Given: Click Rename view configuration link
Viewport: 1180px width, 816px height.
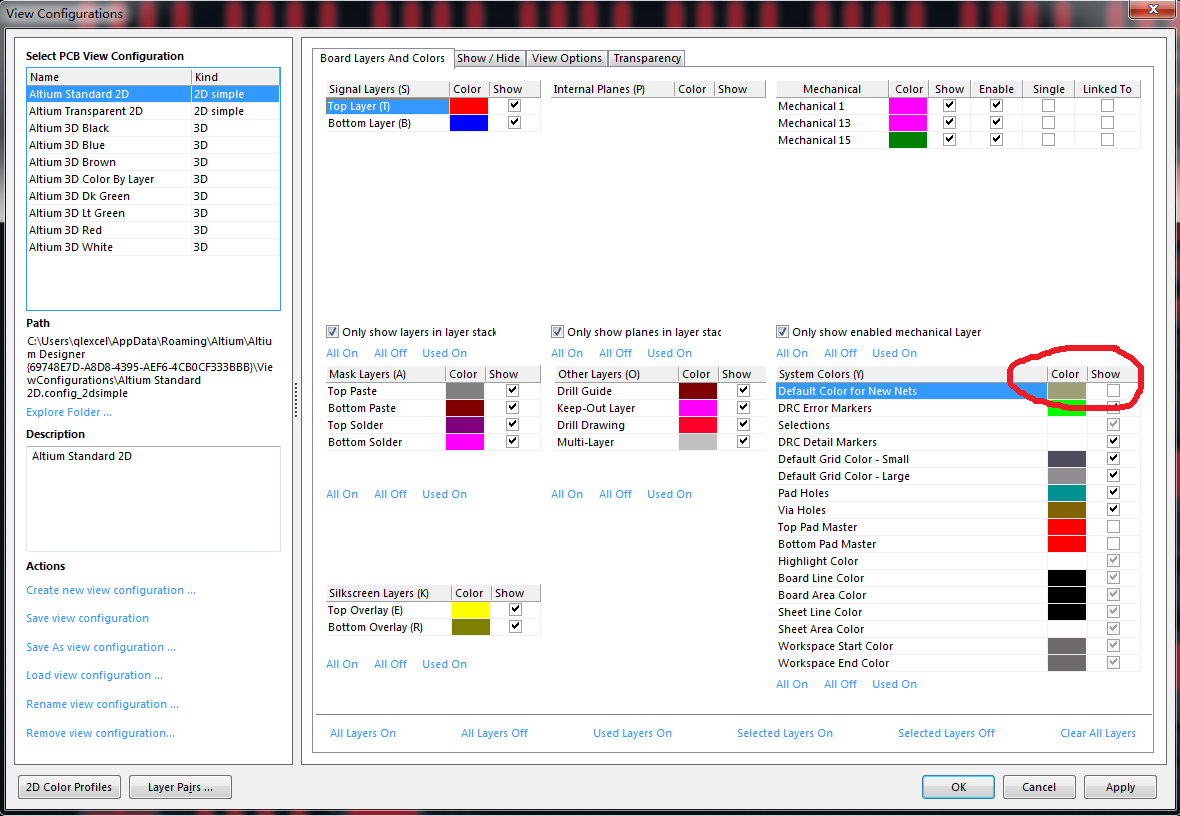Looking at the screenshot, I should point(102,704).
